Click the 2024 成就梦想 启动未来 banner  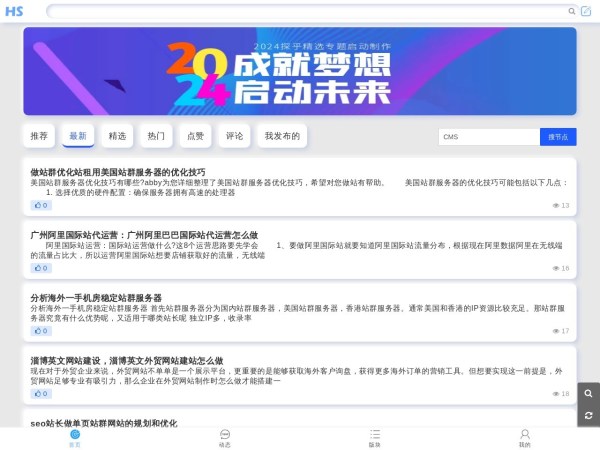(300, 71)
